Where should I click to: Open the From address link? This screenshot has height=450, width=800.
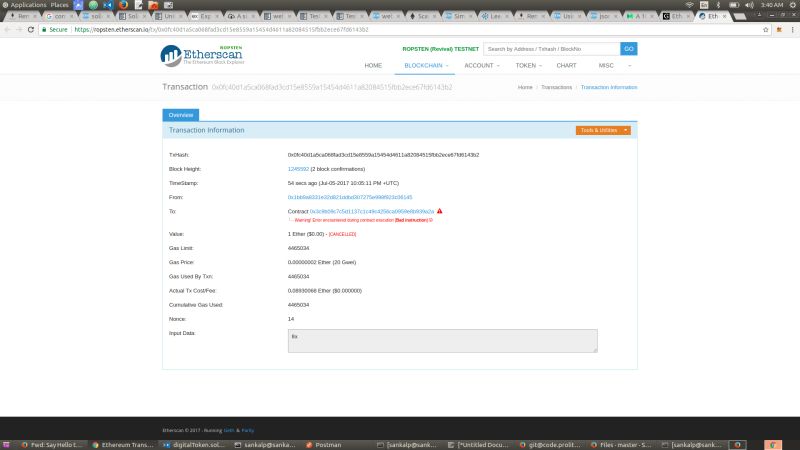pyautogui.click(x=350, y=197)
